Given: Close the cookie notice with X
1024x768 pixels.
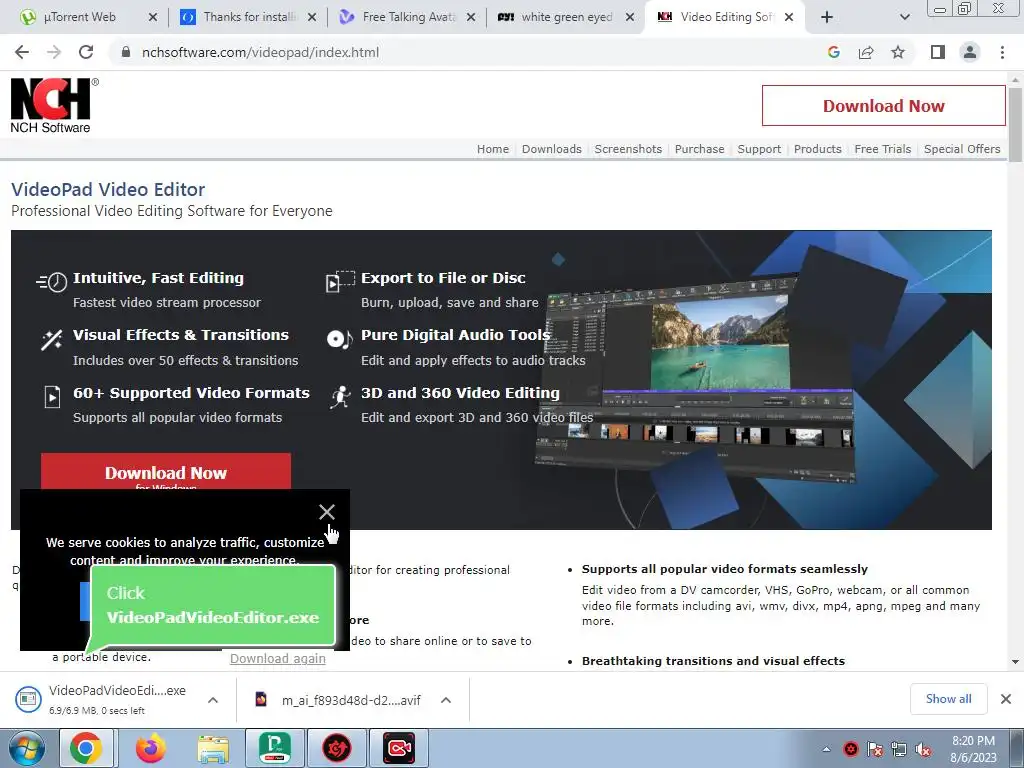Looking at the screenshot, I should 327,512.
